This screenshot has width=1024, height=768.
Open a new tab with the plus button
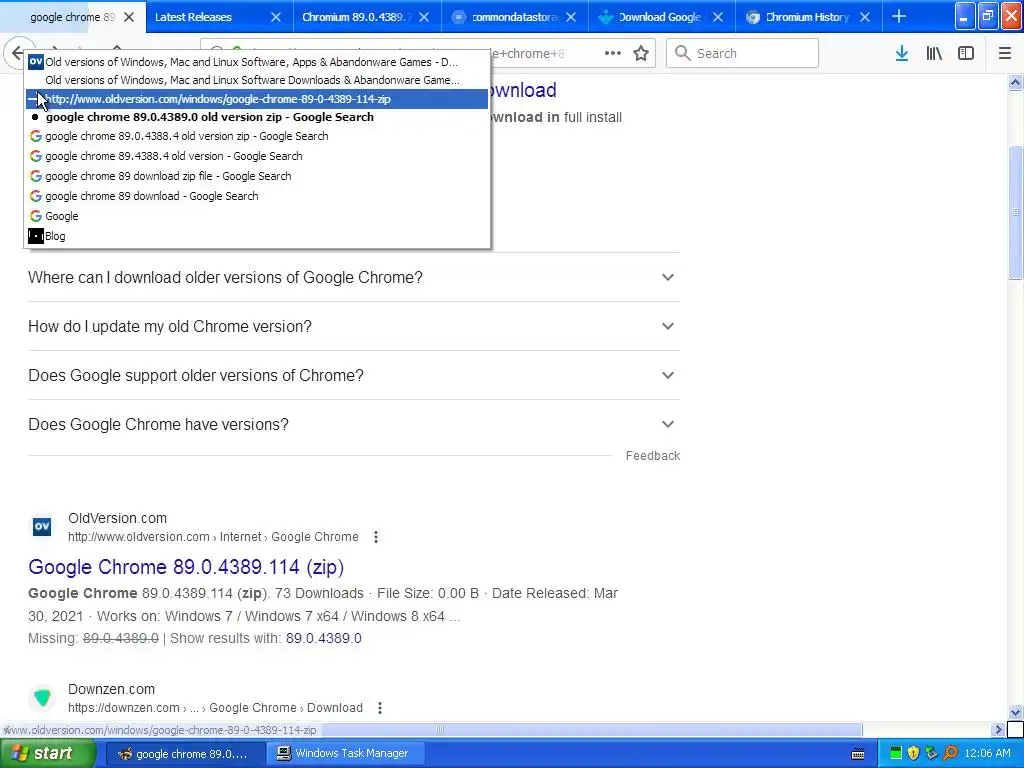(899, 16)
